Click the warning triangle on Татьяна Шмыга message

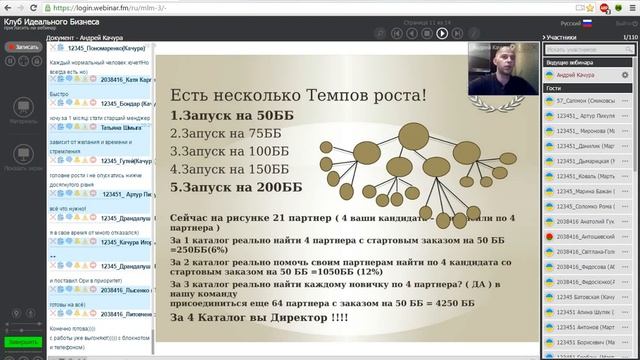click(85, 127)
